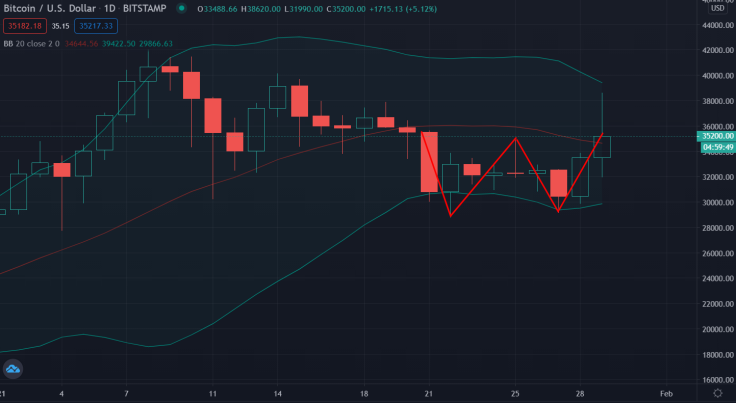Click the red sell price 35182.18 button
Screen dimensions: 736x403
click(25, 26)
